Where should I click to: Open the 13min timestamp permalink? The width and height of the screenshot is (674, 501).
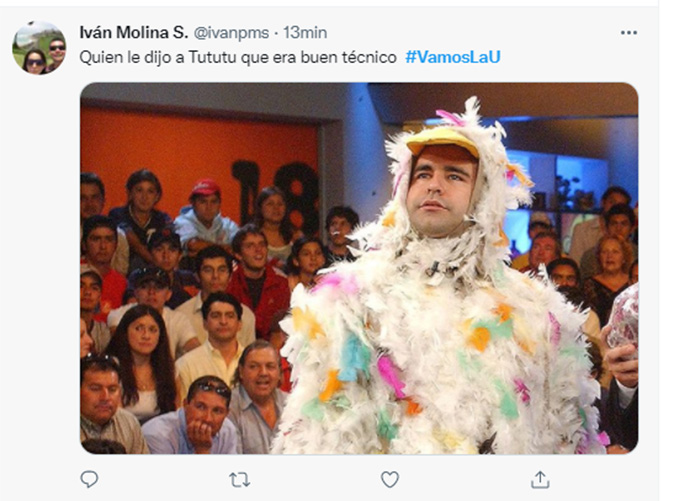pos(305,33)
